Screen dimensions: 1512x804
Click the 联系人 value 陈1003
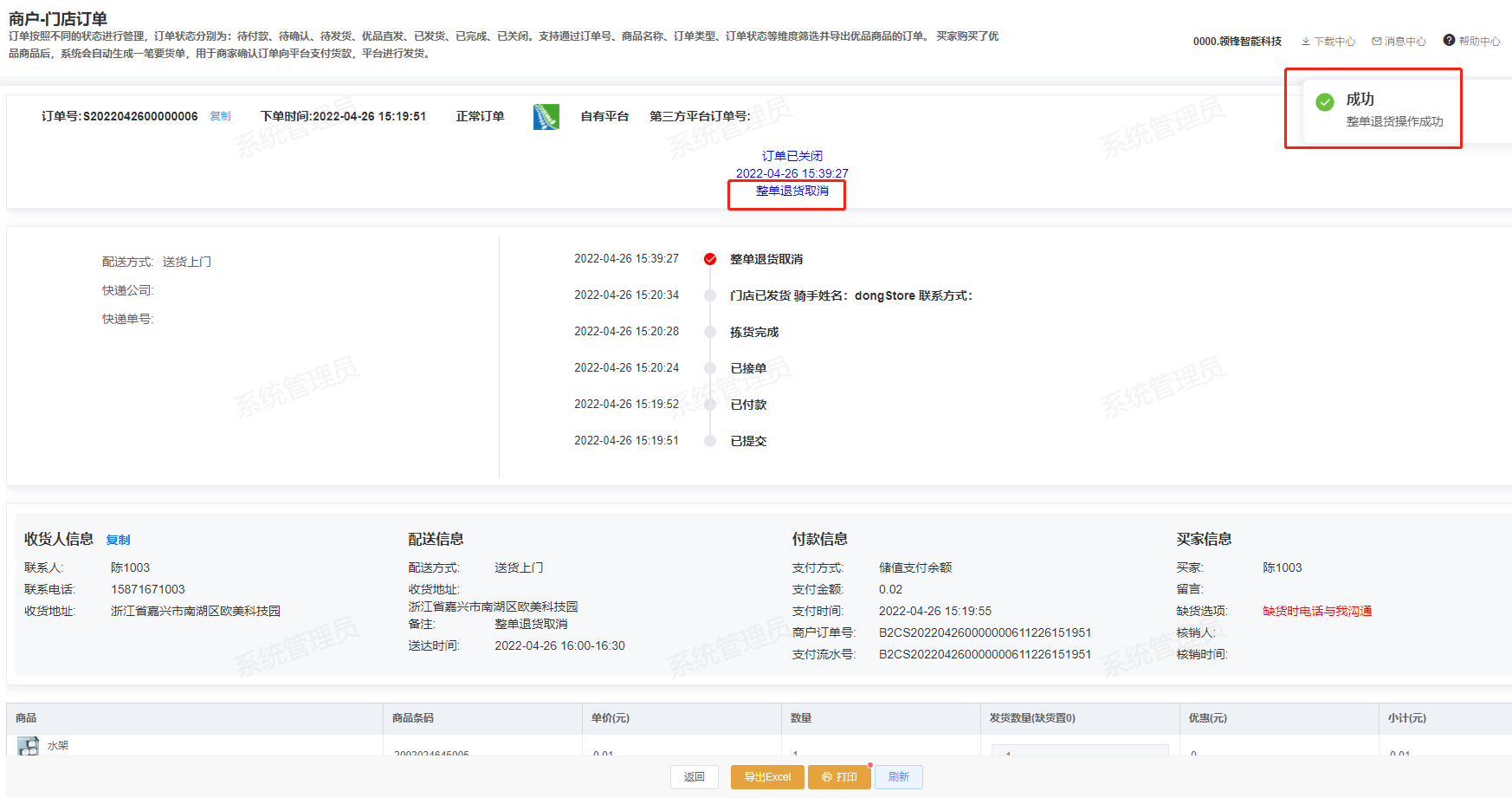click(131, 567)
